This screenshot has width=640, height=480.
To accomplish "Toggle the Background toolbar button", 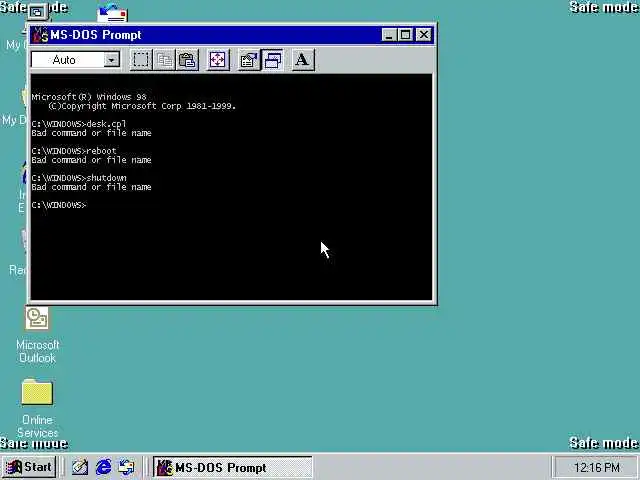I will (272, 60).
